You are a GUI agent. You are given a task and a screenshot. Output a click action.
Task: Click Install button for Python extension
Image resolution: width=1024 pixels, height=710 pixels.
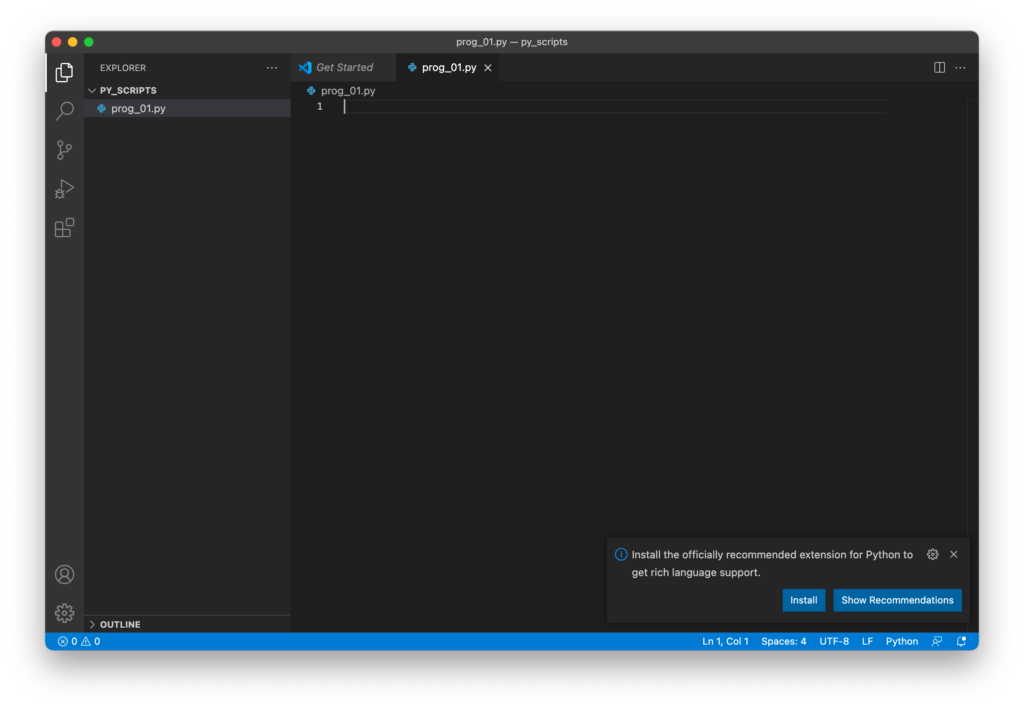[803, 600]
